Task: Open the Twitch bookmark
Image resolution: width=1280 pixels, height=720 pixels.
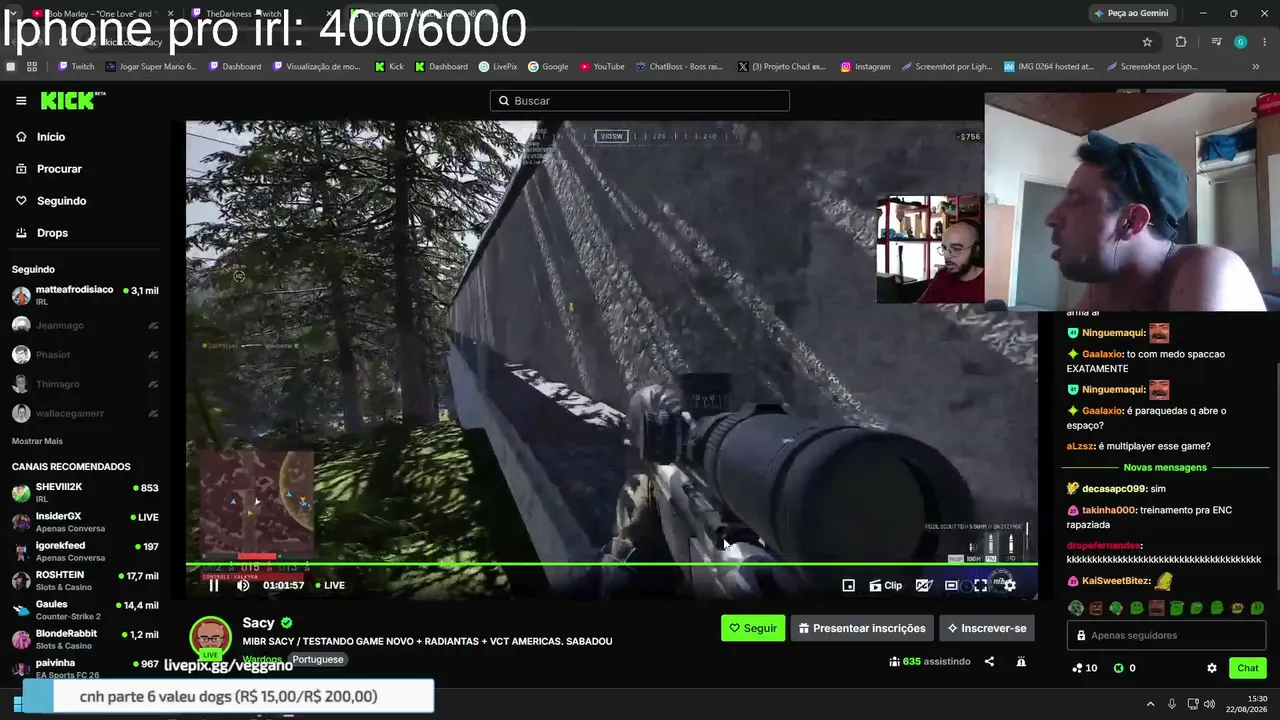Action: 76,67
